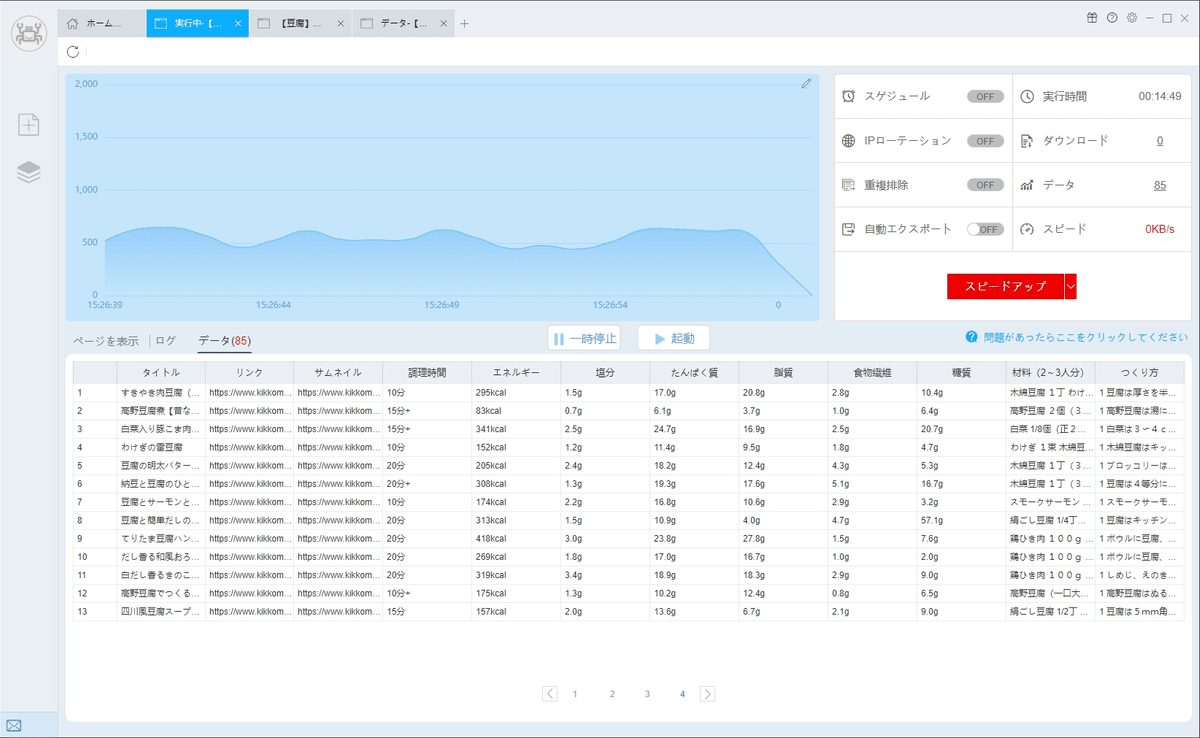Click the 調理時間 column header
The image size is (1200, 738).
[x=427, y=372]
